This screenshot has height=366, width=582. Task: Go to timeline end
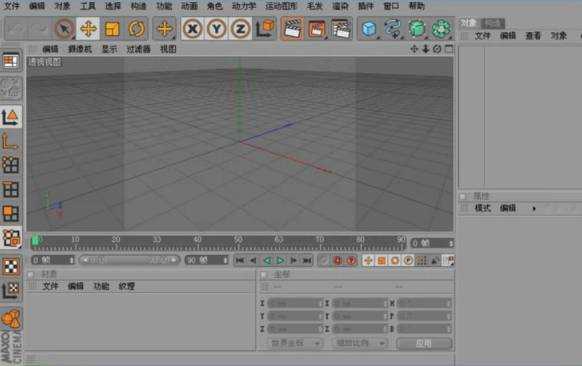click(307, 261)
